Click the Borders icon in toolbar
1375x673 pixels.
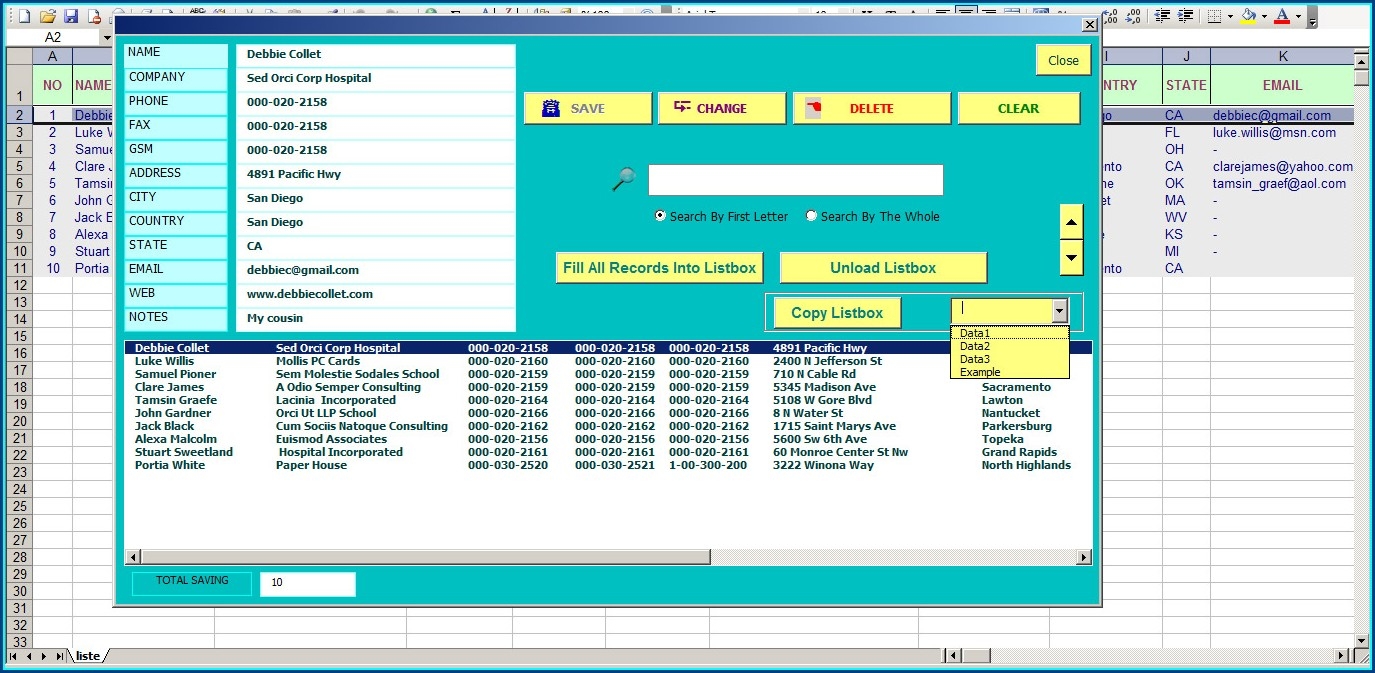[1213, 16]
